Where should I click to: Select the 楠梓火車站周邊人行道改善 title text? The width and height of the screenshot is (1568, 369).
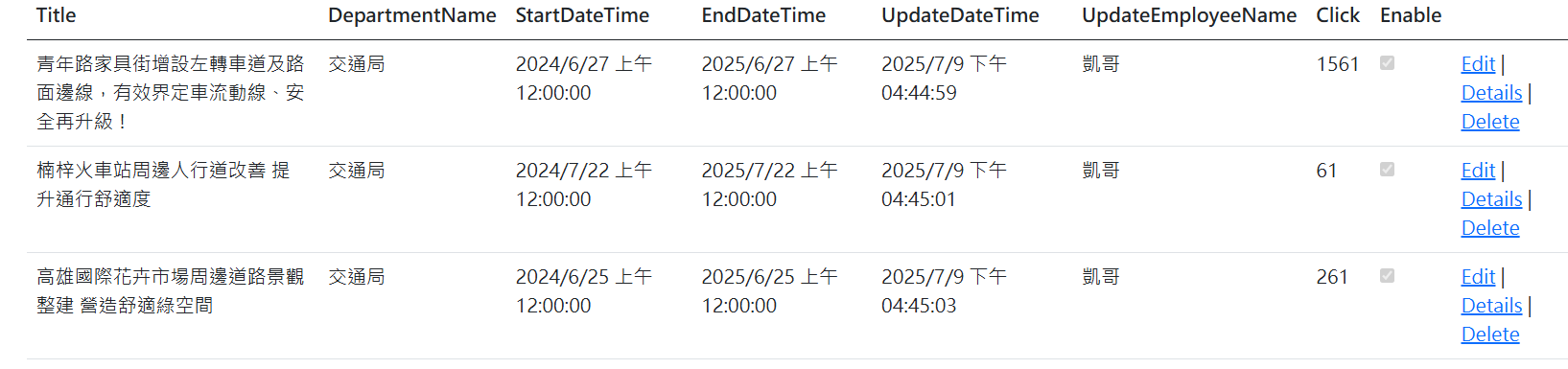coord(151,171)
